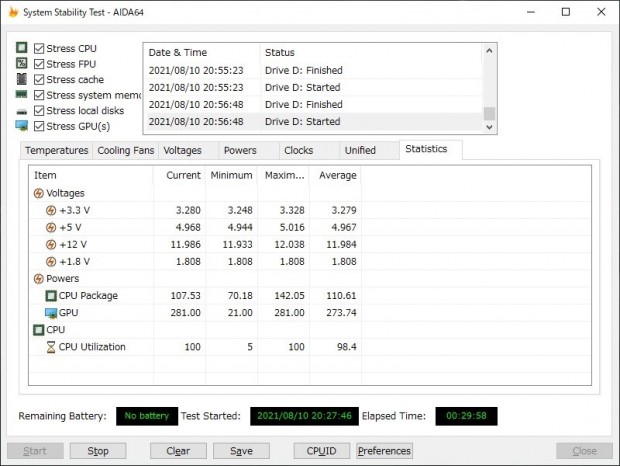Click the percent icon beside Stress FPU

(x=22, y=63)
